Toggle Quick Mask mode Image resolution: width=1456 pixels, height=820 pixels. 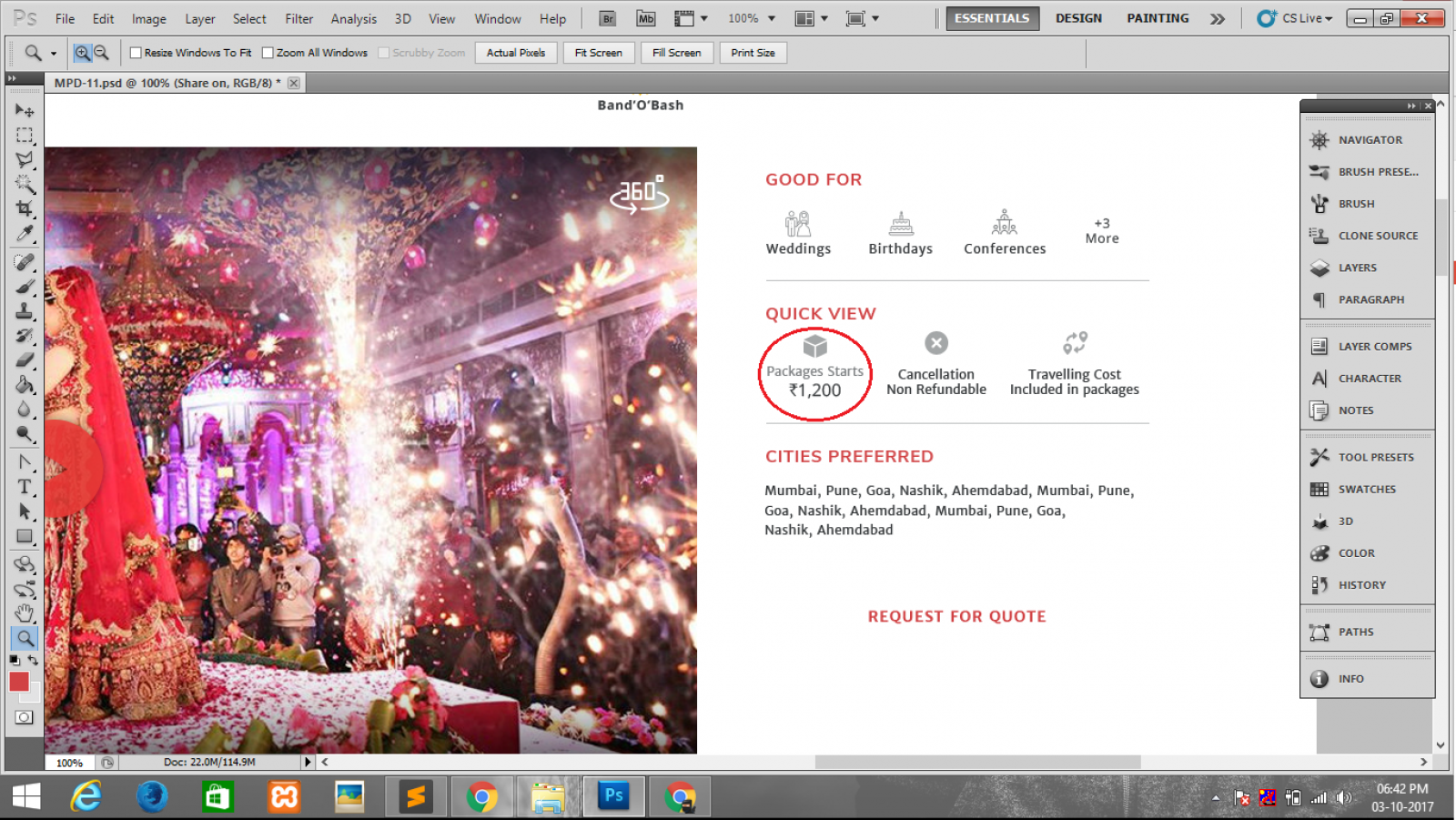[x=25, y=717]
